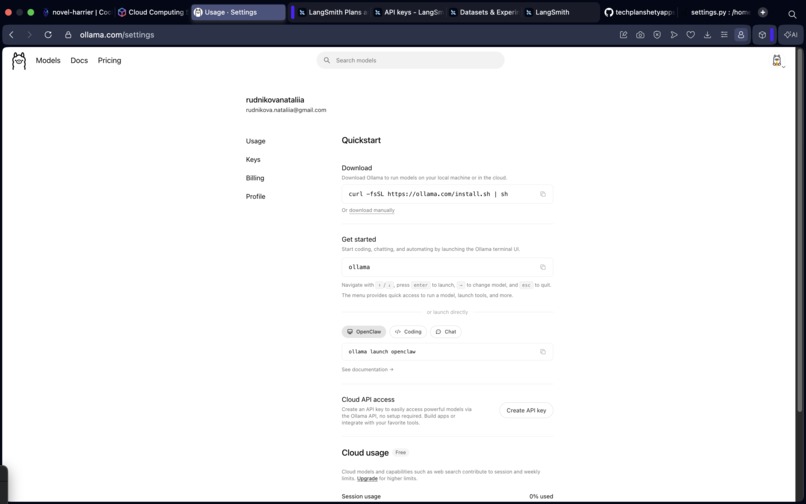Select the Chat launch option

pyautogui.click(x=446, y=332)
